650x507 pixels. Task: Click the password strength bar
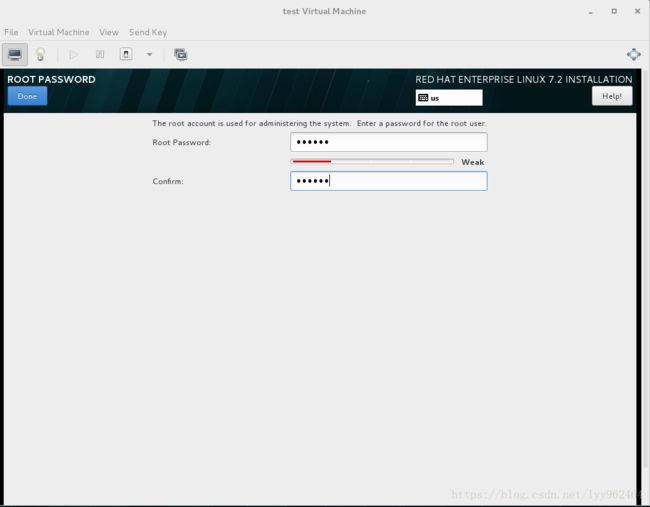372,162
